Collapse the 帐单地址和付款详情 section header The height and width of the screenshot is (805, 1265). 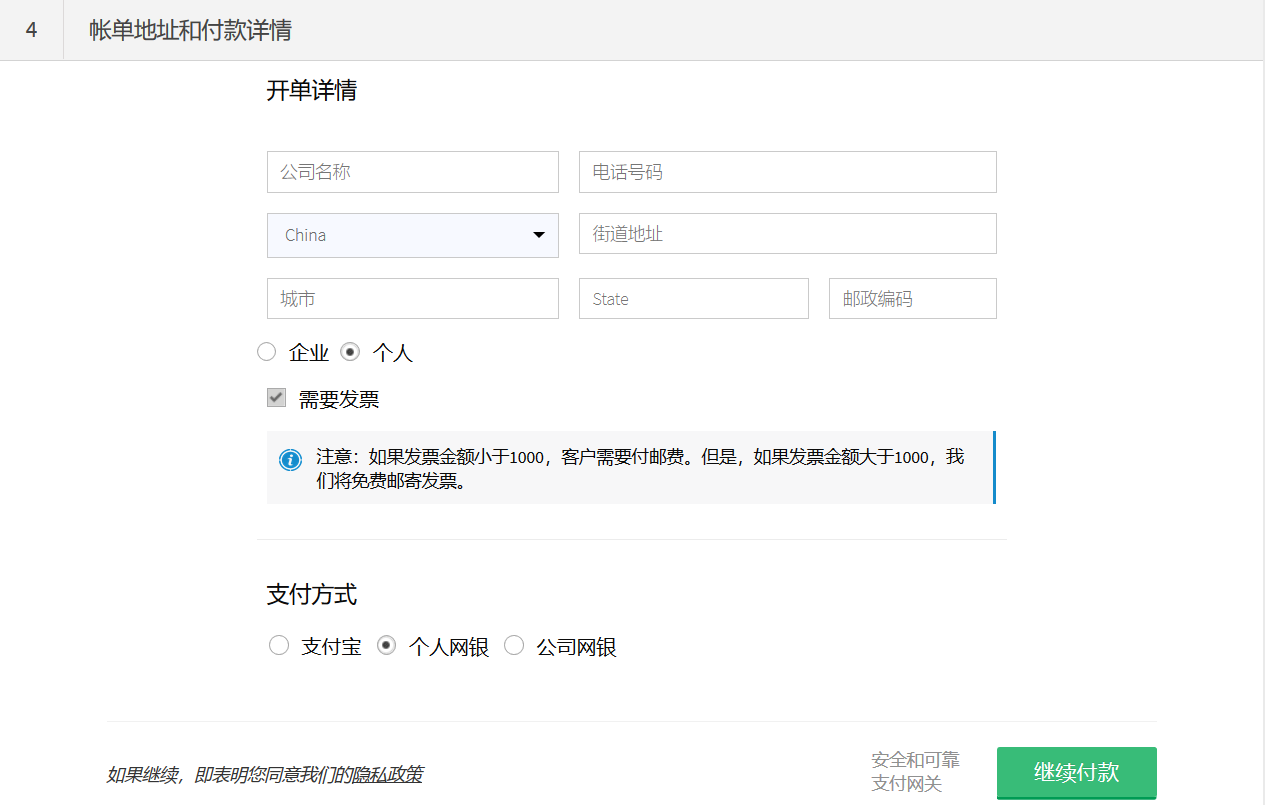(x=190, y=30)
